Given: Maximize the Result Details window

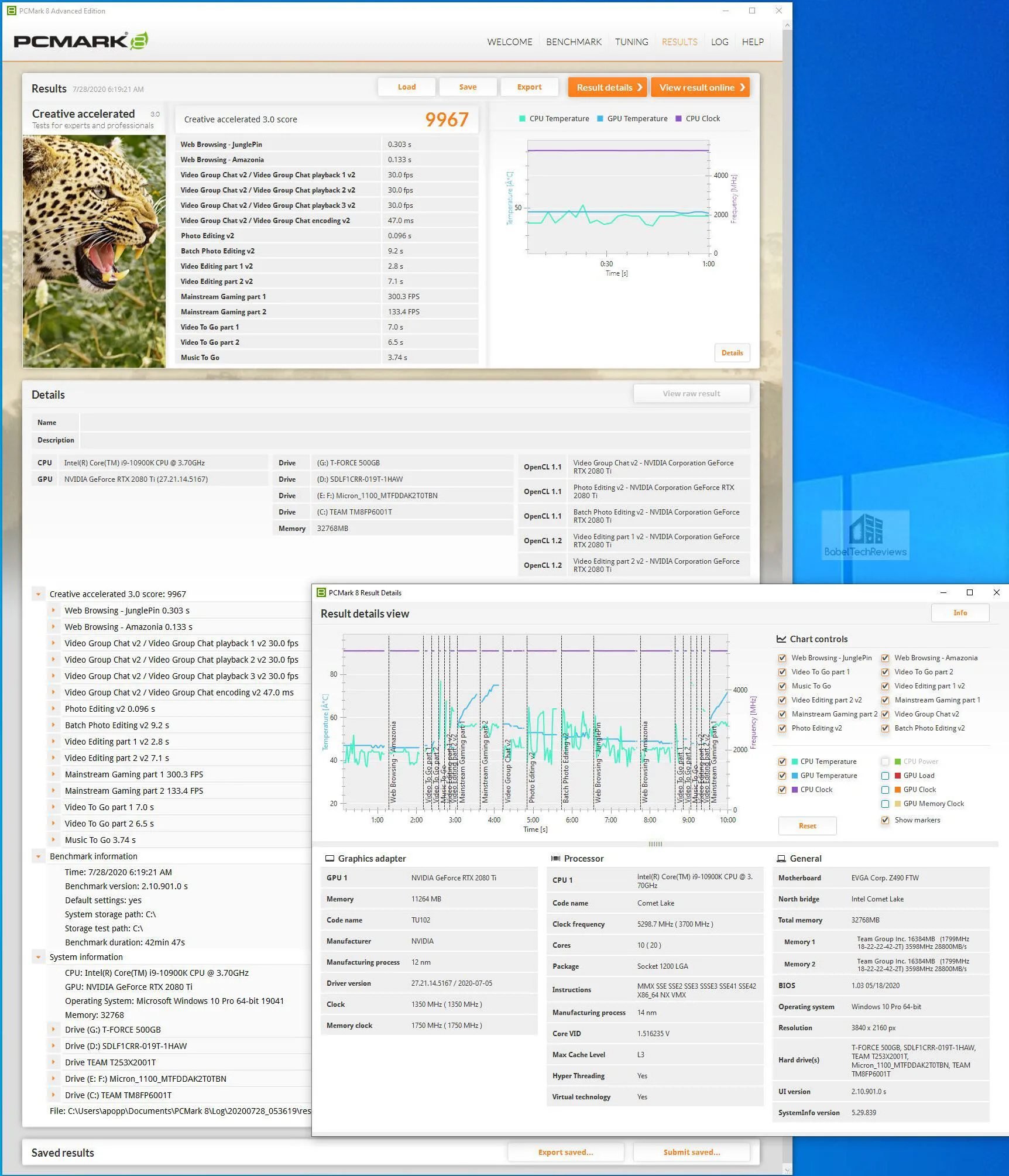Looking at the screenshot, I should pyautogui.click(x=970, y=592).
